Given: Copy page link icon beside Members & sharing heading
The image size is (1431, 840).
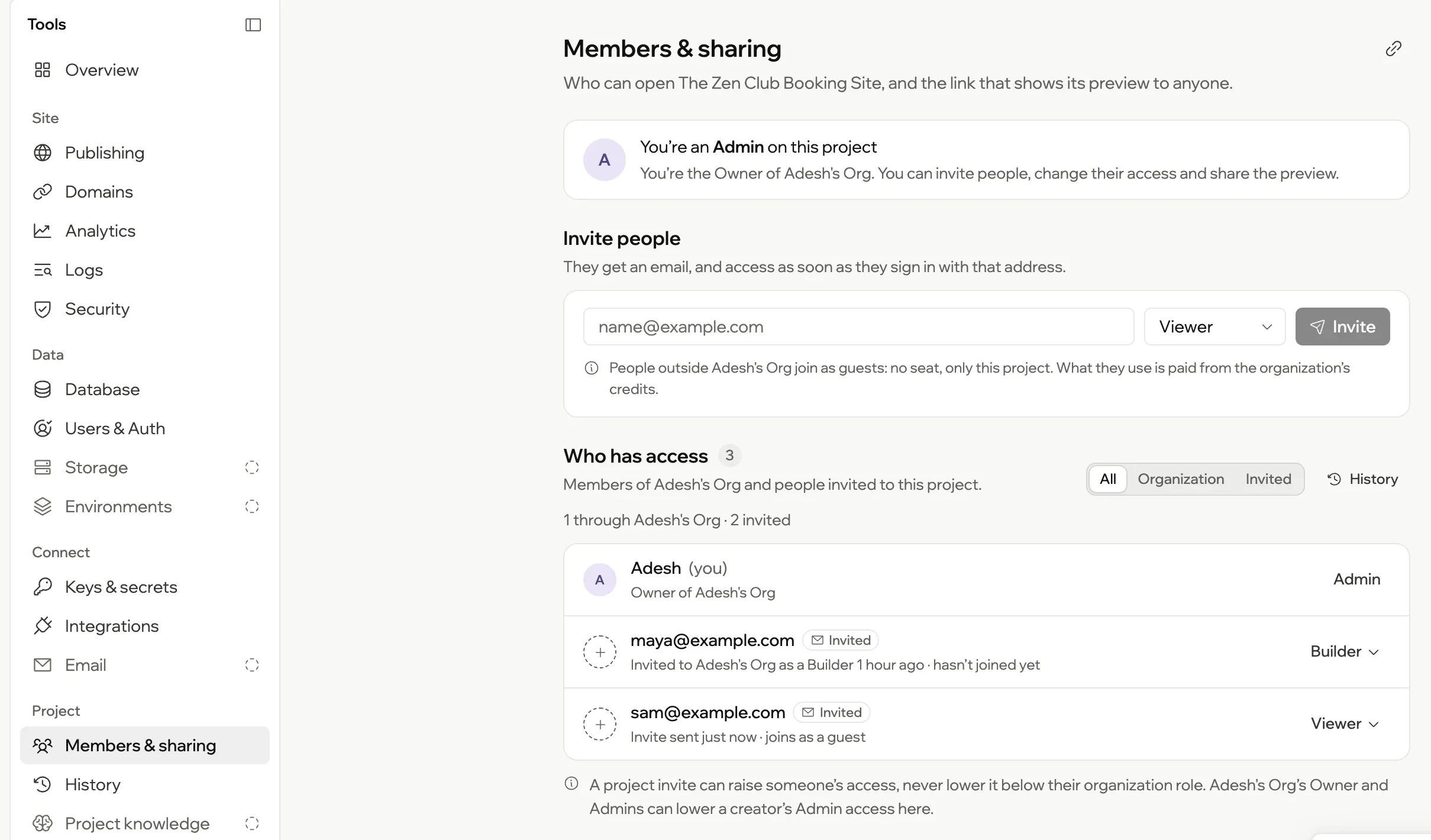Looking at the screenshot, I should [1393, 49].
